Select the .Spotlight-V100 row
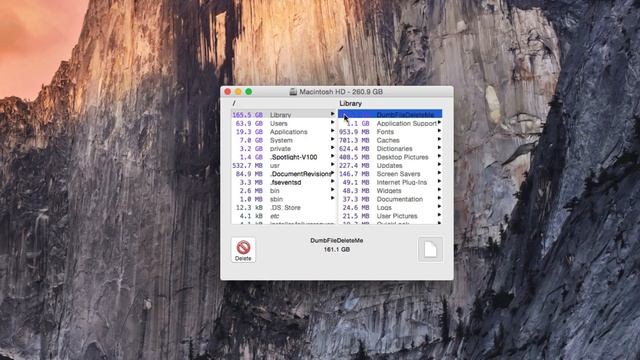This screenshot has width=640, height=360. (284, 157)
